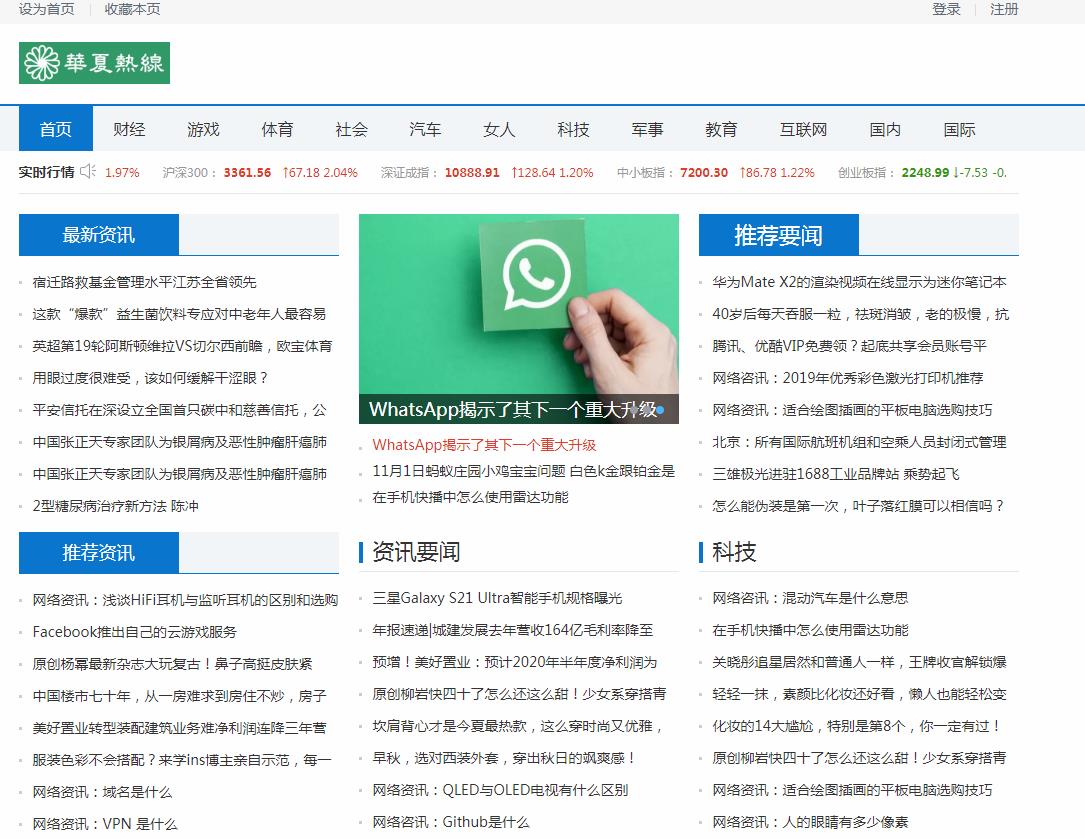Go to the 体育 section
1085x839 pixels.
click(277, 129)
